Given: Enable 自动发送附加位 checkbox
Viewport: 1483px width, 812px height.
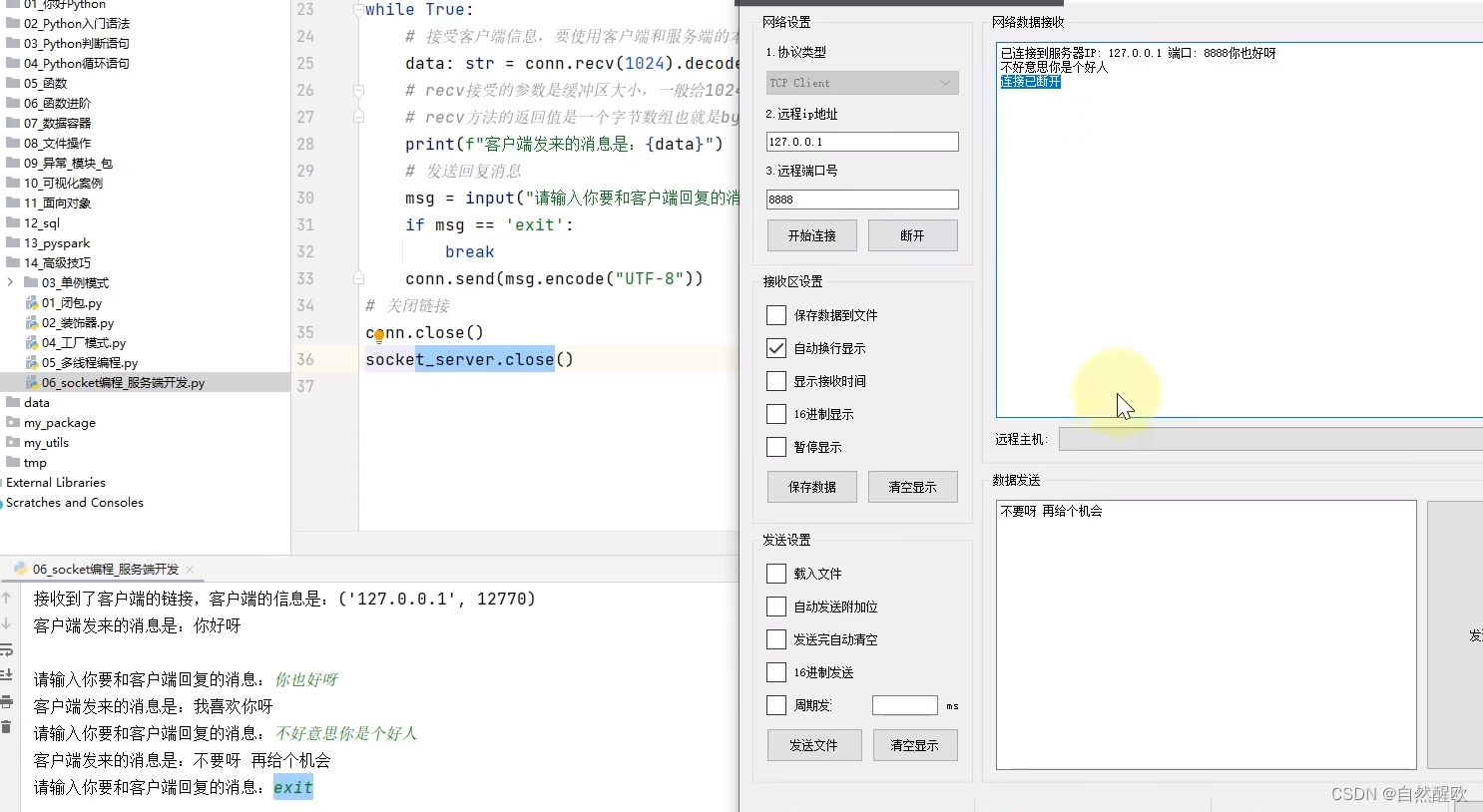Looking at the screenshot, I should (776, 607).
